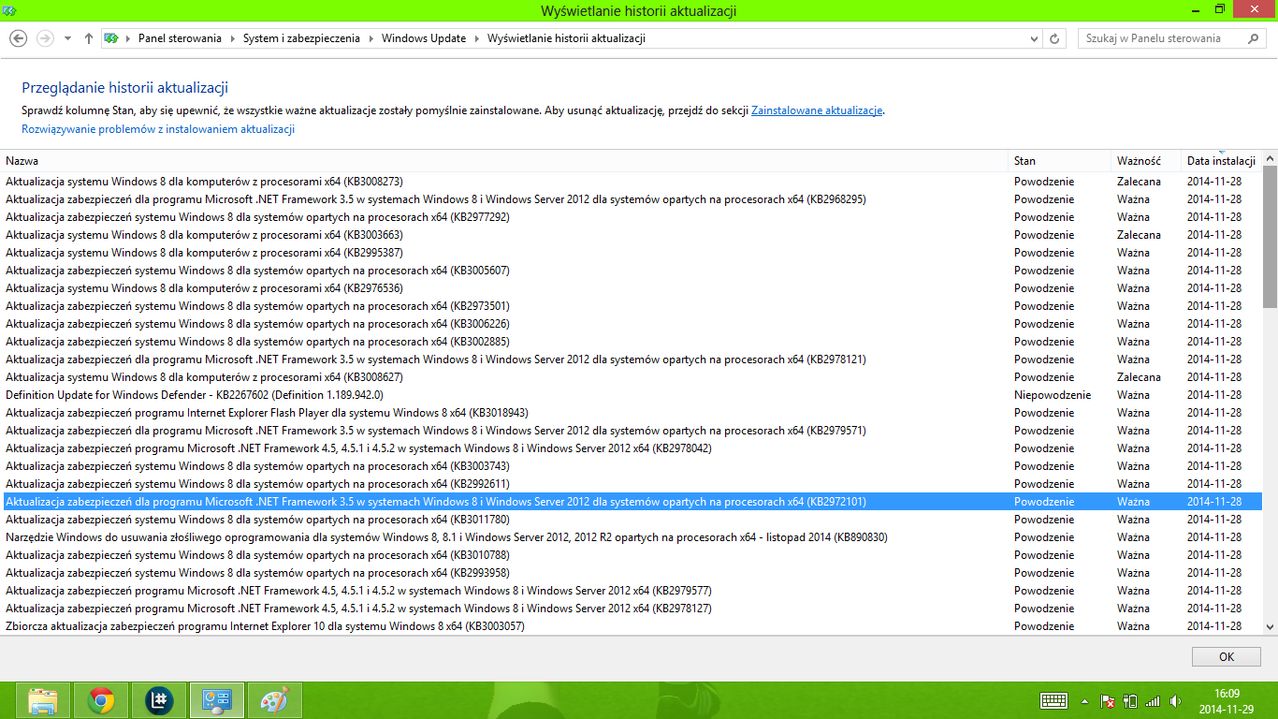Show hidden system tray icons
Viewport: 1278px width, 719px height.
[1085, 701]
